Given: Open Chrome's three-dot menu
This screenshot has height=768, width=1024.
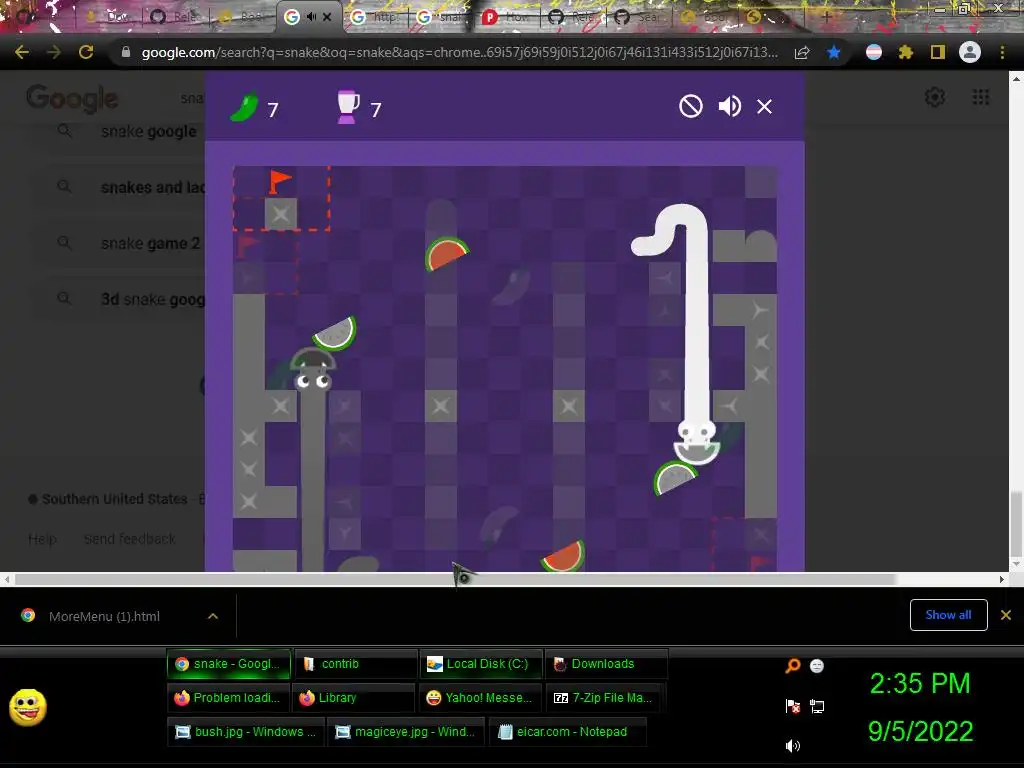Looking at the screenshot, I should (x=1002, y=52).
